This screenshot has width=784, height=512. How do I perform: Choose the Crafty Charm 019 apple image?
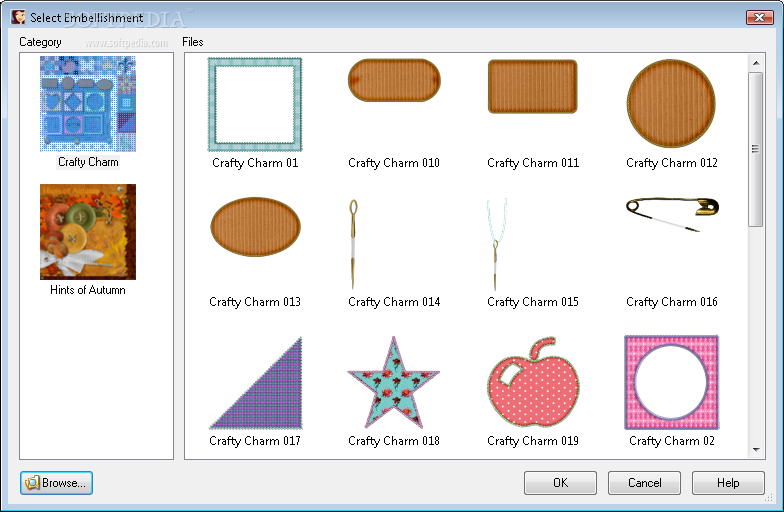533,382
